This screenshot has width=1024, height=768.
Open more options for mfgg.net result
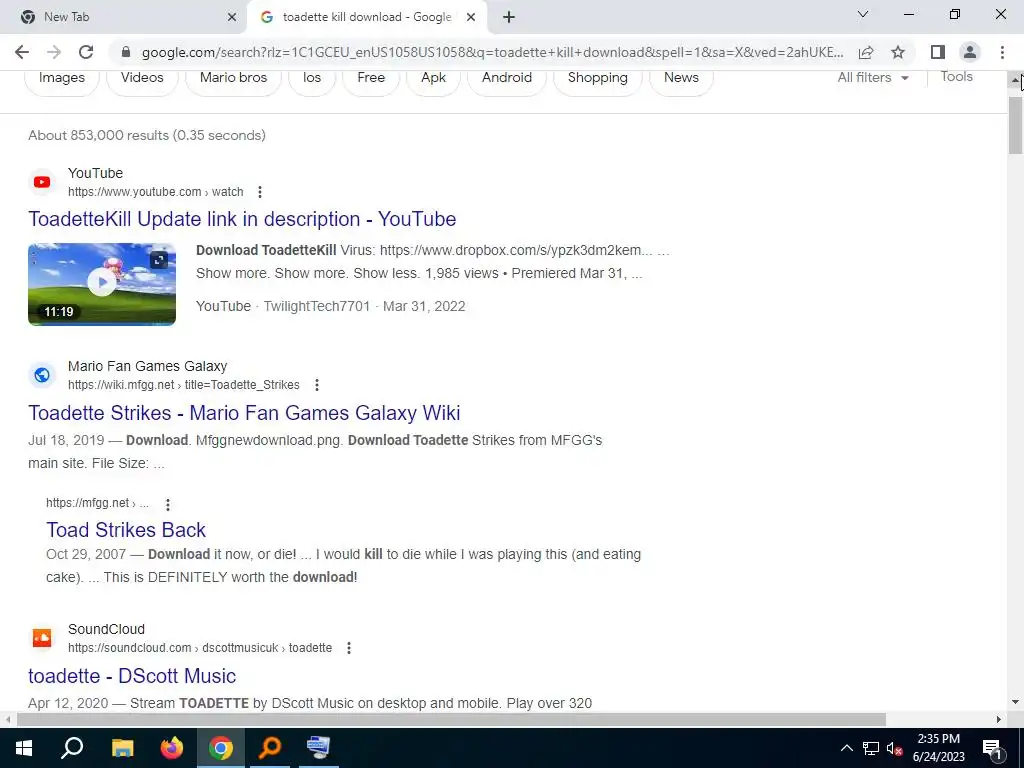[x=168, y=504]
